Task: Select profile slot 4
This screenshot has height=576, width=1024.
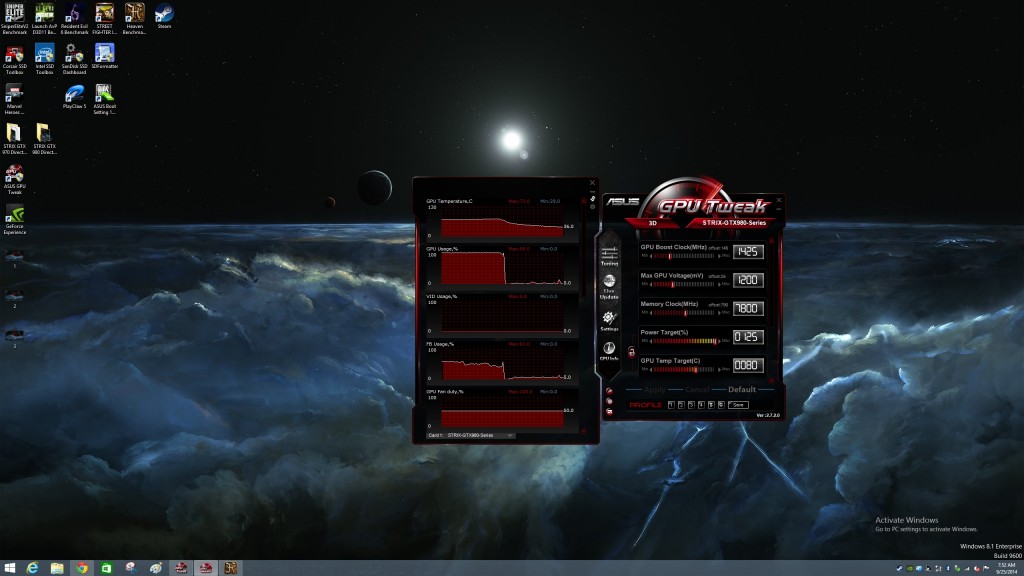Action: pos(701,405)
